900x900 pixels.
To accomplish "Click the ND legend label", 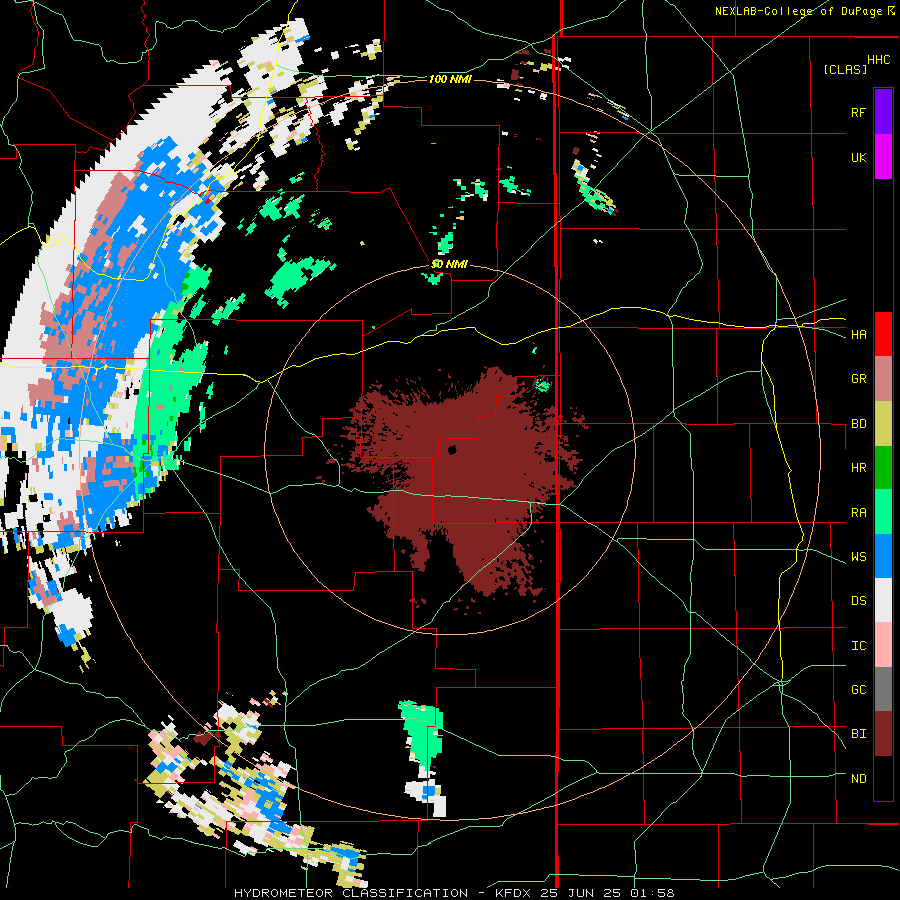I will (x=858, y=779).
